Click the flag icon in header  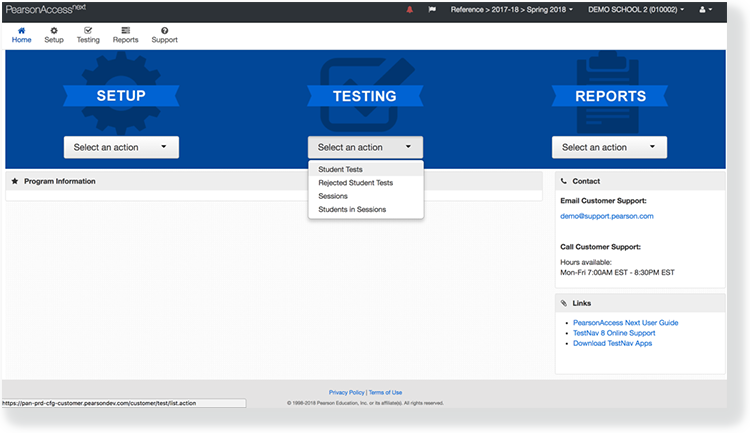click(x=432, y=9)
